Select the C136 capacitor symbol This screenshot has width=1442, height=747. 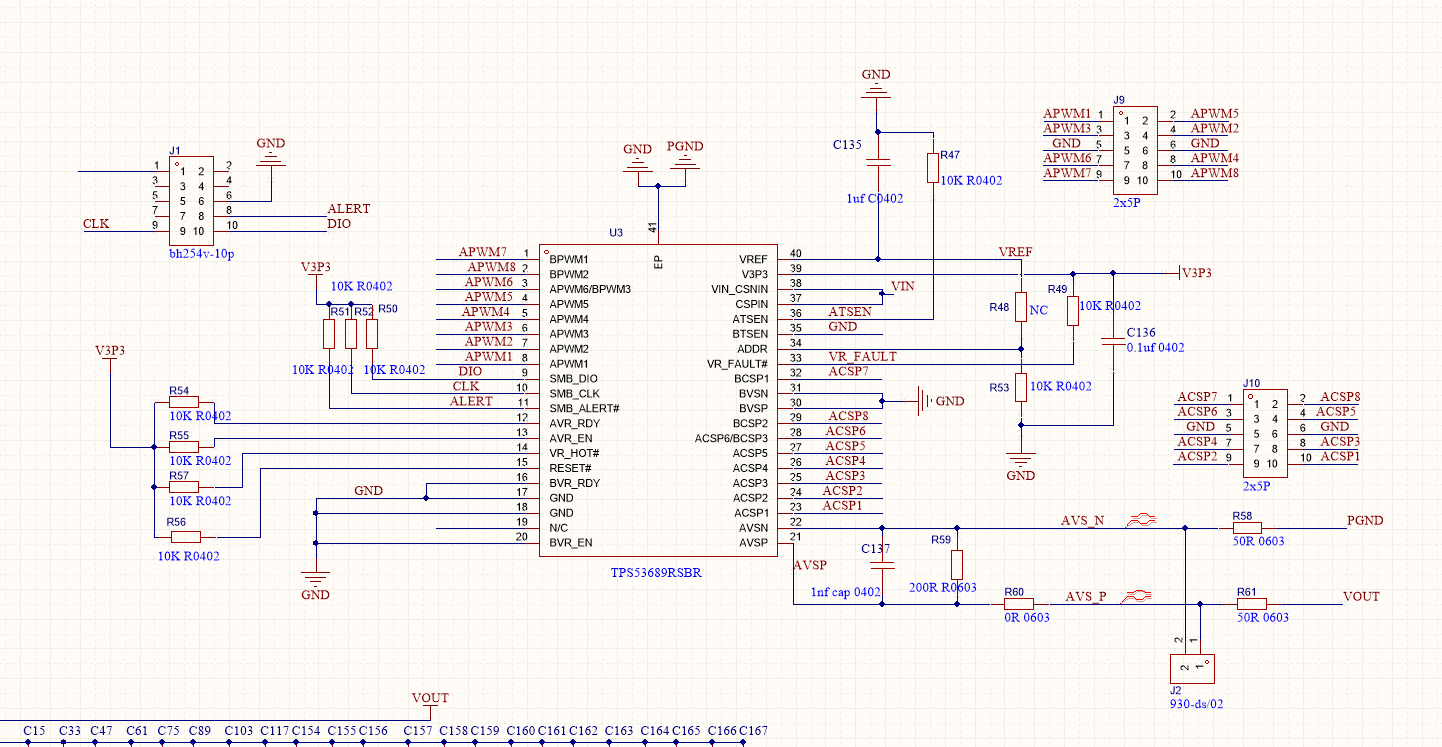point(1112,343)
